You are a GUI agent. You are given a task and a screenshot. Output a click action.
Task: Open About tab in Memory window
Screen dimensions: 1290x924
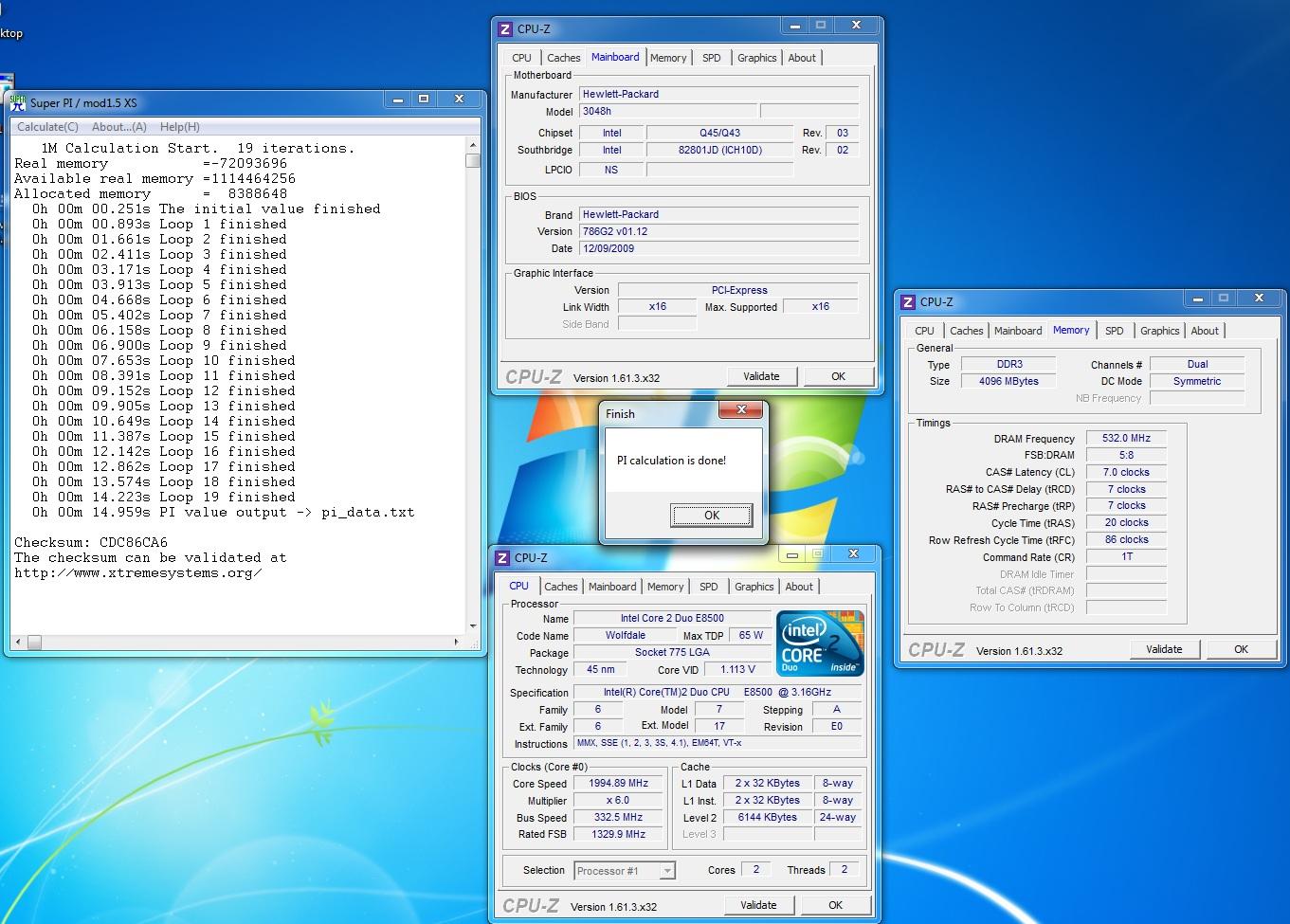[1205, 331]
